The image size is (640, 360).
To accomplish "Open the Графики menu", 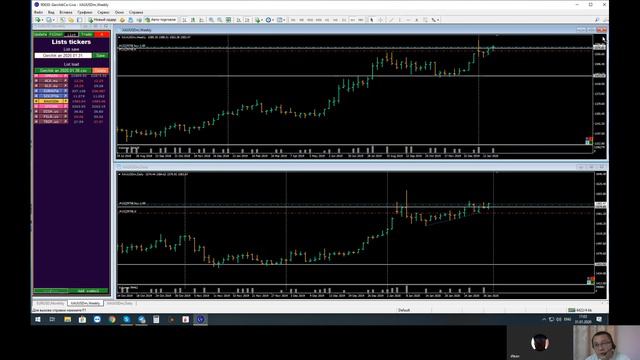I will (84, 12).
